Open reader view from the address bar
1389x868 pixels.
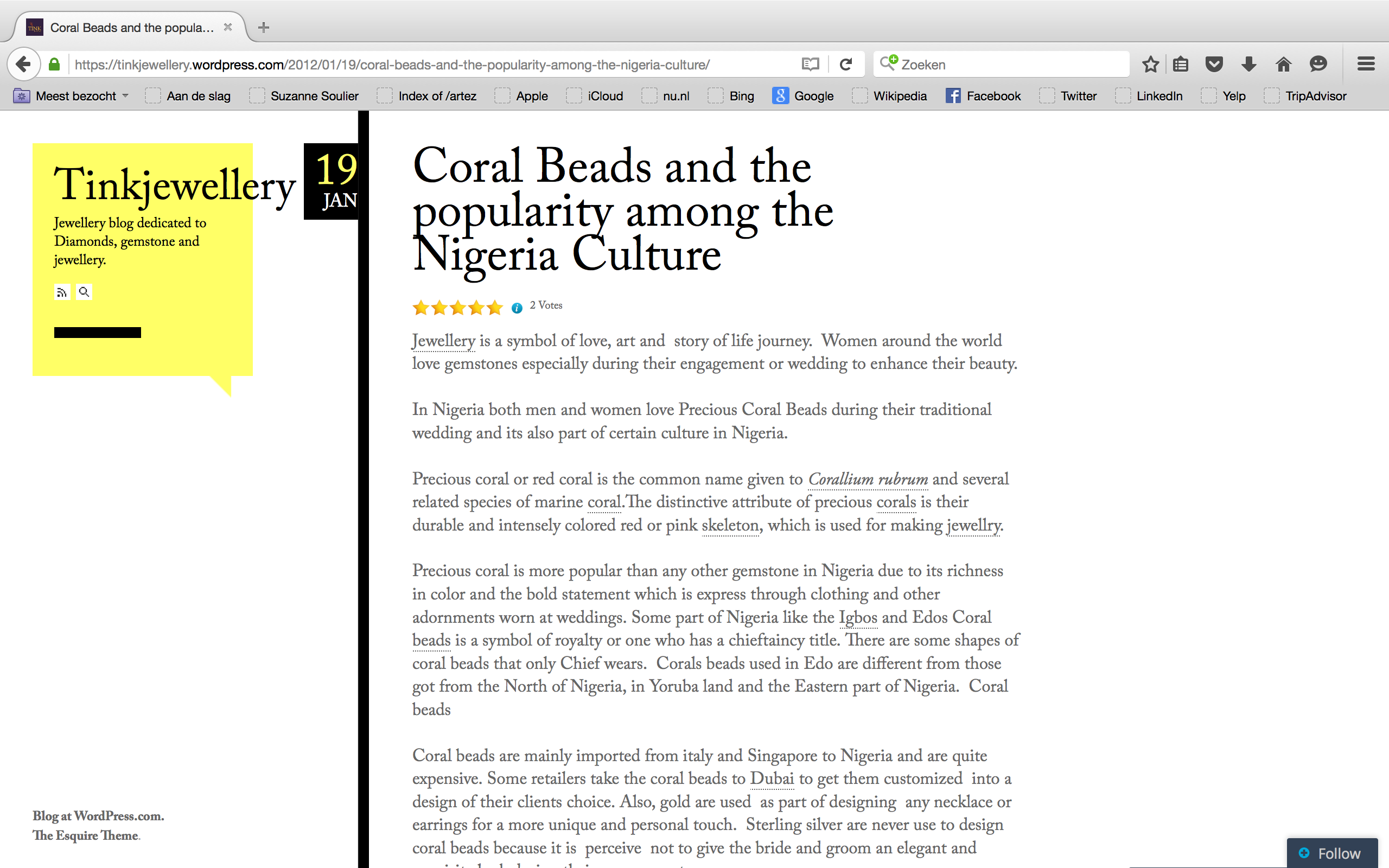(x=810, y=65)
